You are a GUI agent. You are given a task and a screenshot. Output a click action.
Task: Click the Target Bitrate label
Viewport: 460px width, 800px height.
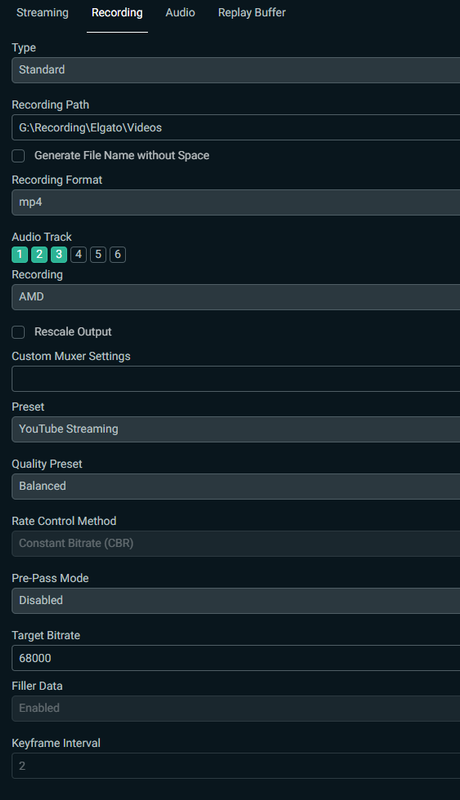click(x=46, y=635)
